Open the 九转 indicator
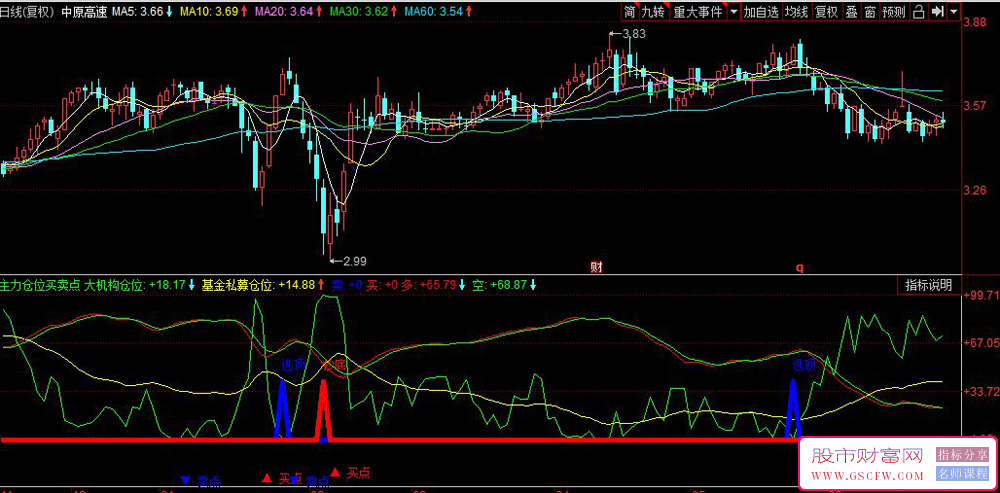Viewport: 1000px width, 493px height. [x=652, y=12]
